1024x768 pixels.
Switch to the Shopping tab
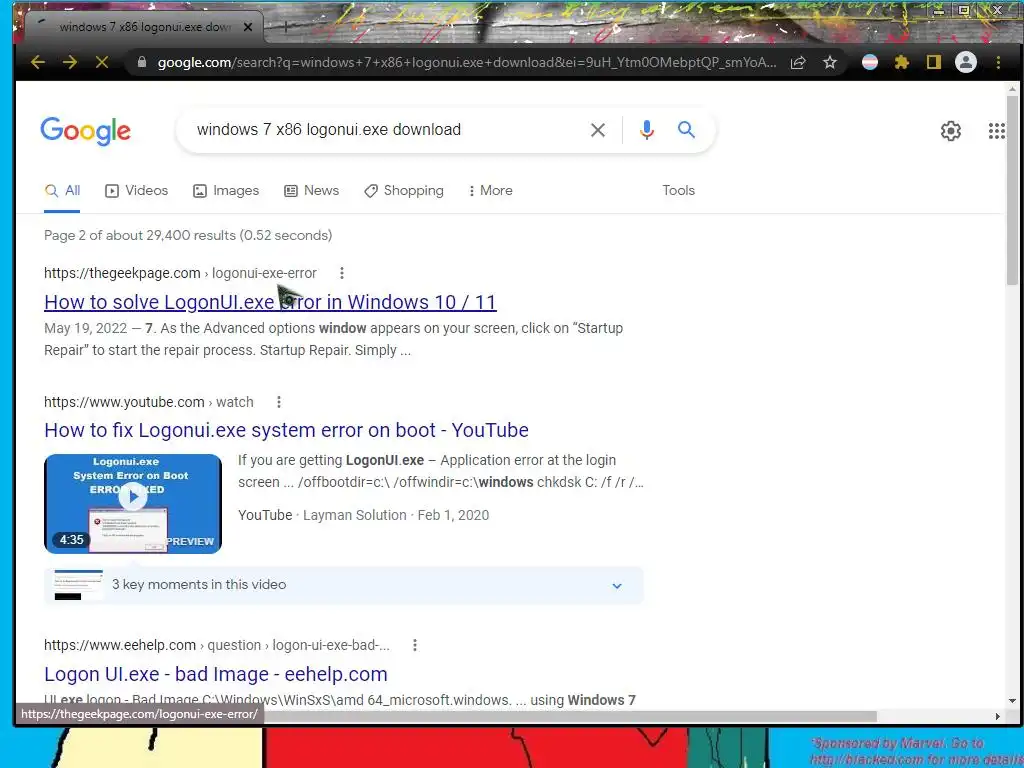pos(404,191)
